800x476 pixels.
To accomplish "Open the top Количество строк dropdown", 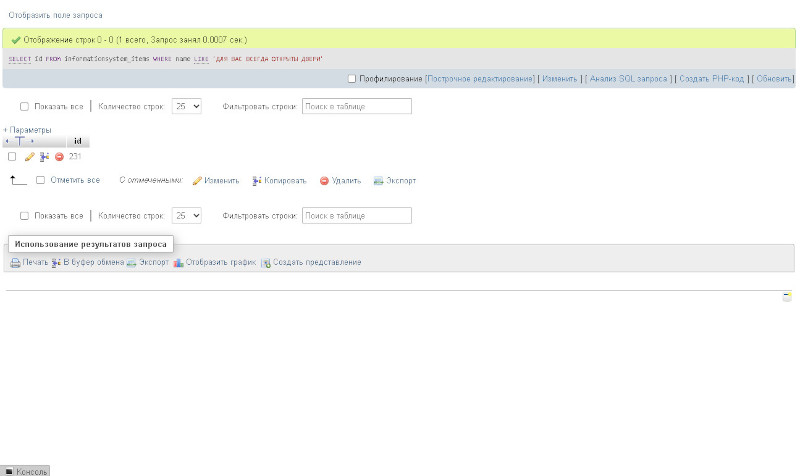I will 186,106.
